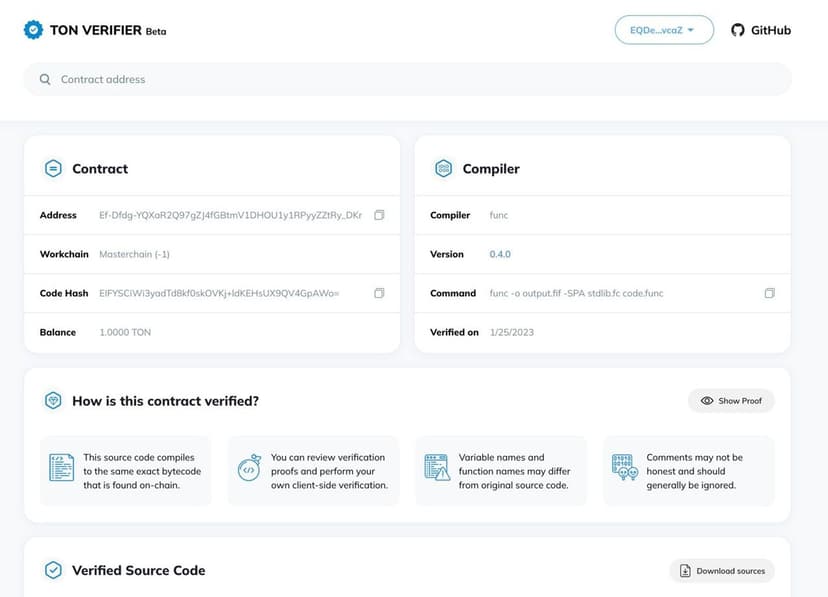Image resolution: width=828 pixels, height=597 pixels.
Task: Click the verification shield icon beside heading
Action: [x=53, y=401]
